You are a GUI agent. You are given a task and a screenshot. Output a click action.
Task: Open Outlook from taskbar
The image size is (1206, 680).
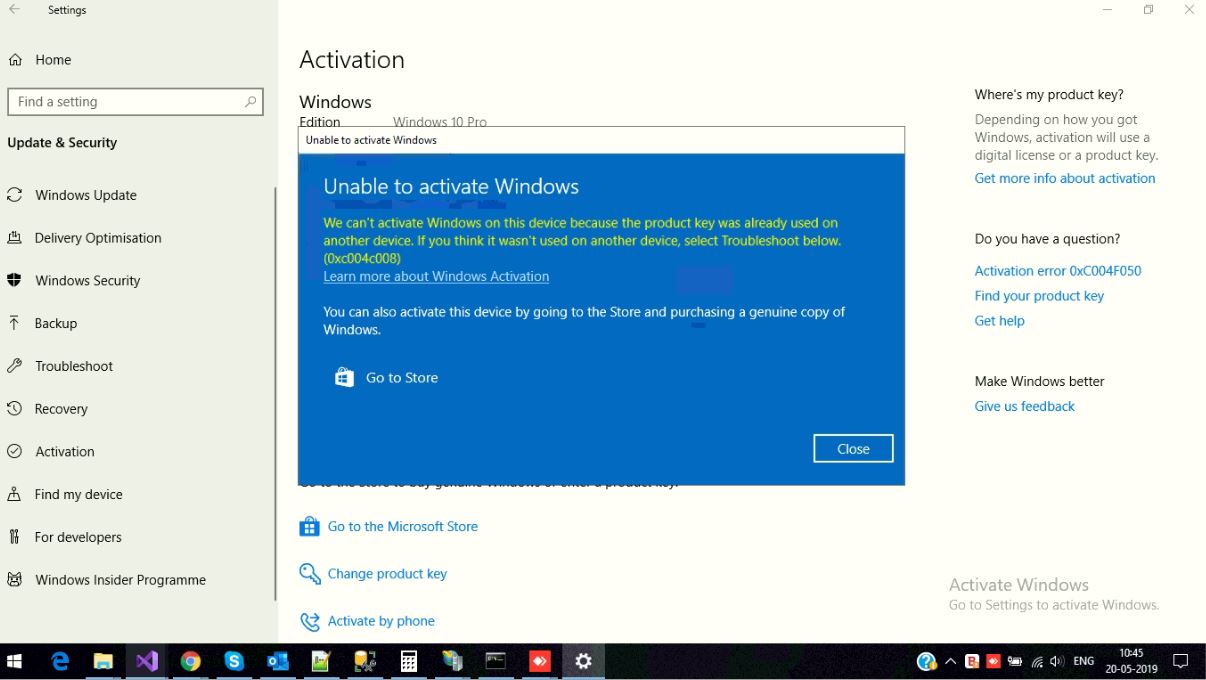[x=277, y=662]
